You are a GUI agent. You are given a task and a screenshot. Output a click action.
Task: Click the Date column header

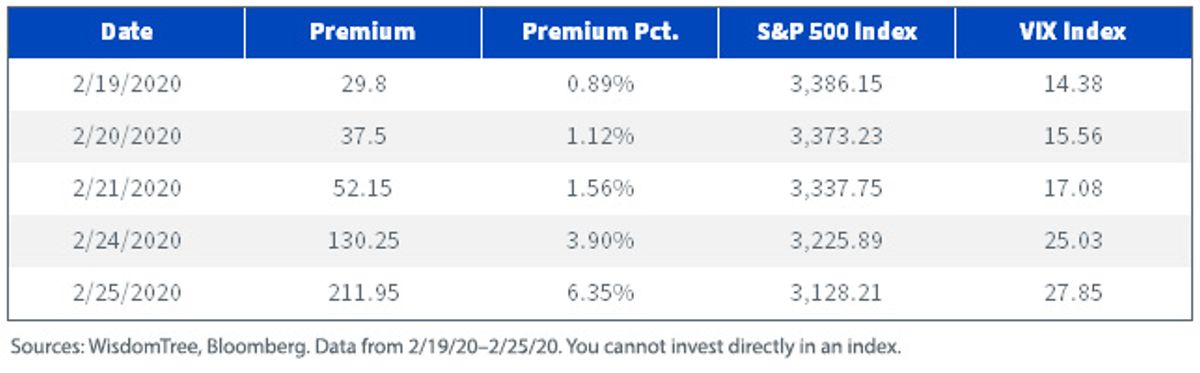tap(126, 32)
